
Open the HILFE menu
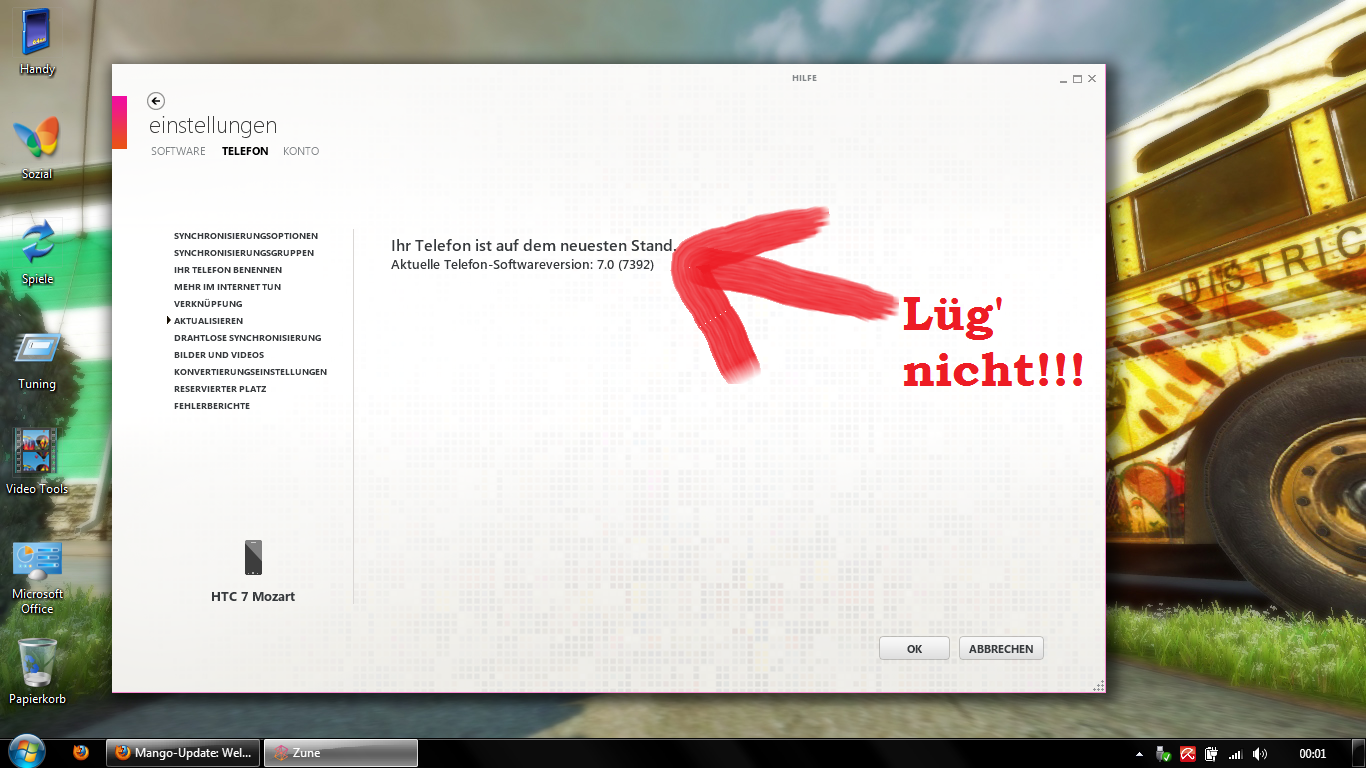click(804, 78)
